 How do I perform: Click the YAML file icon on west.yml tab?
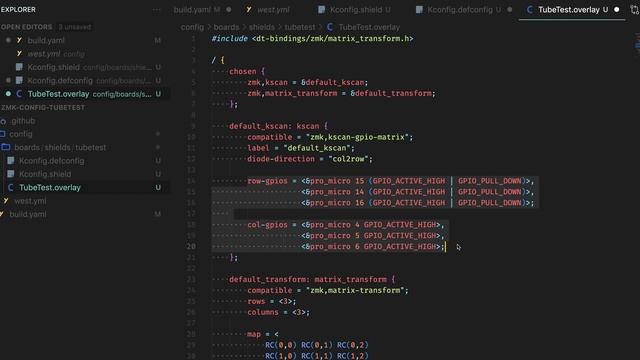[x=249, y=9]
